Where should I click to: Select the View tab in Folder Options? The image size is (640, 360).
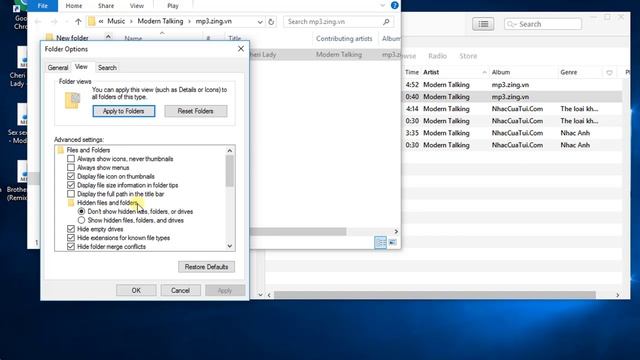81,67
